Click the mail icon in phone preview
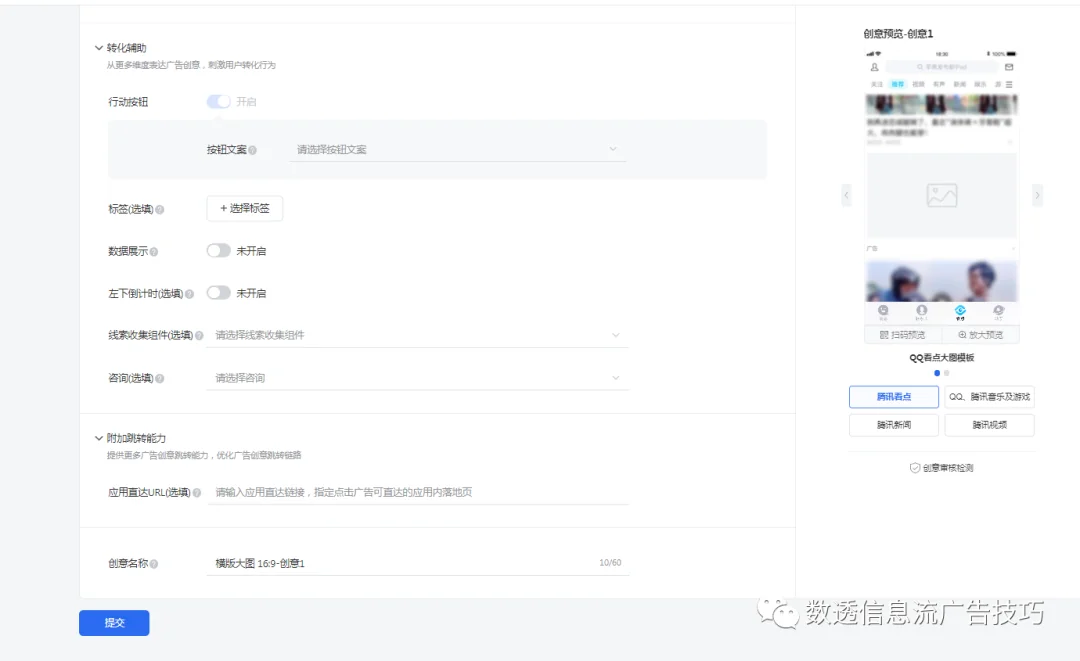This screenshot has width=1080, height=661. pos(1009,67)
